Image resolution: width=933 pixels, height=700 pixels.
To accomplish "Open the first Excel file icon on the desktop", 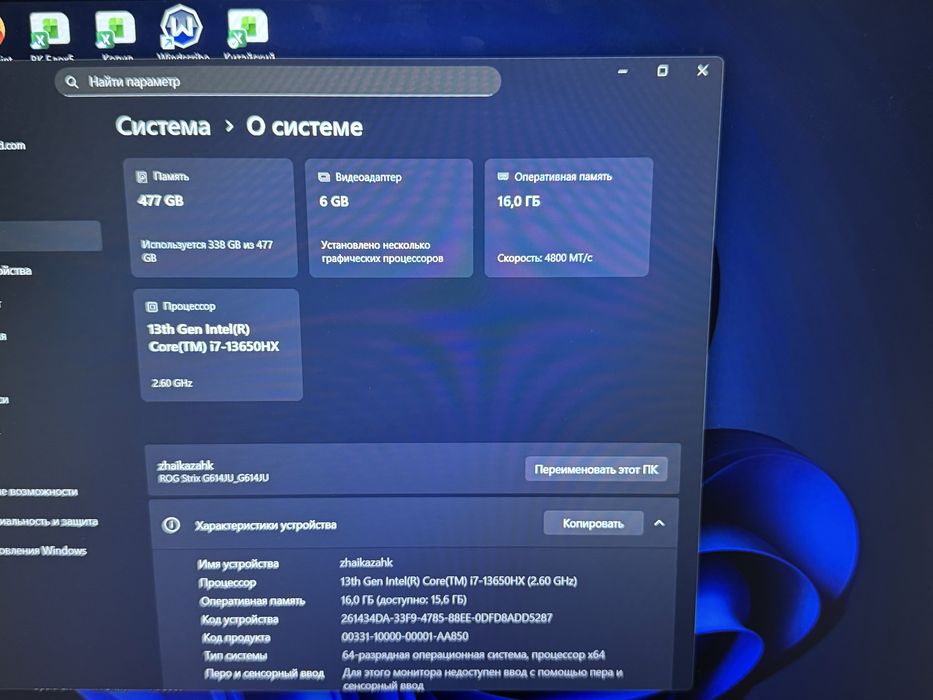I will (x=52, y=36).
